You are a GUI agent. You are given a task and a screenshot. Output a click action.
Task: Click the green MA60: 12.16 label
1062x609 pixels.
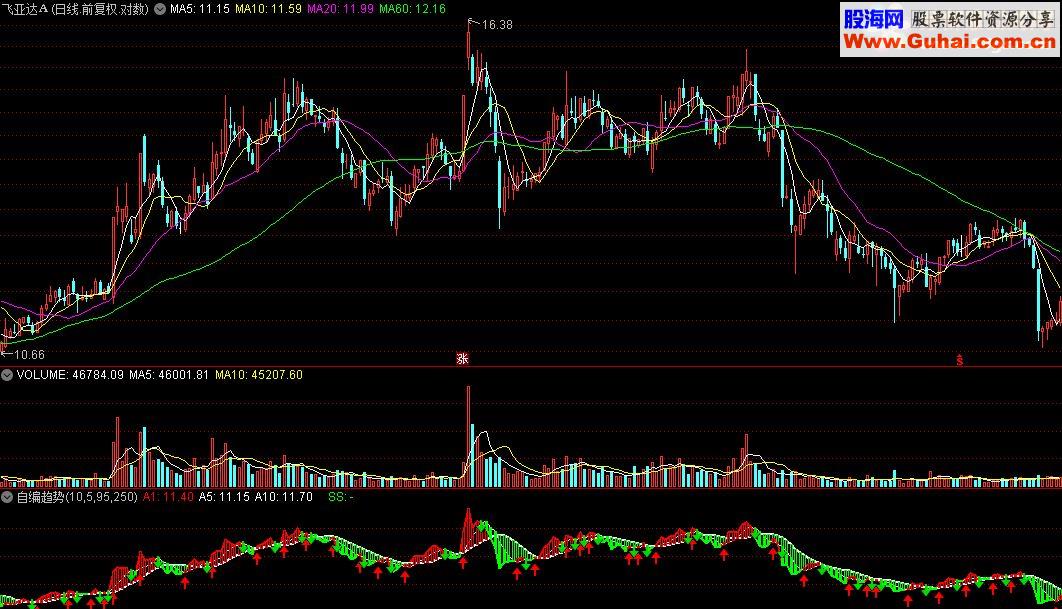click(412, 9)
